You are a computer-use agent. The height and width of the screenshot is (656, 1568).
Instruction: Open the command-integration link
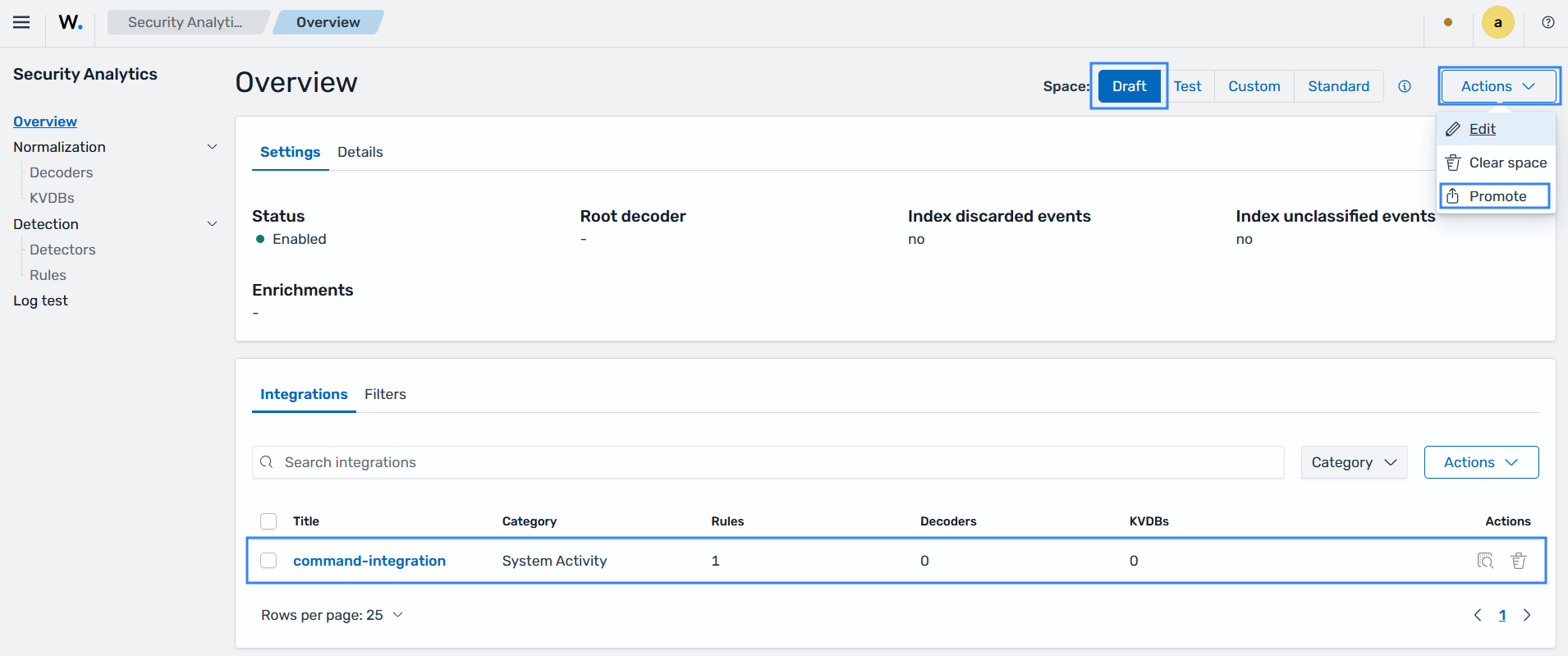(x=369, y=561)
